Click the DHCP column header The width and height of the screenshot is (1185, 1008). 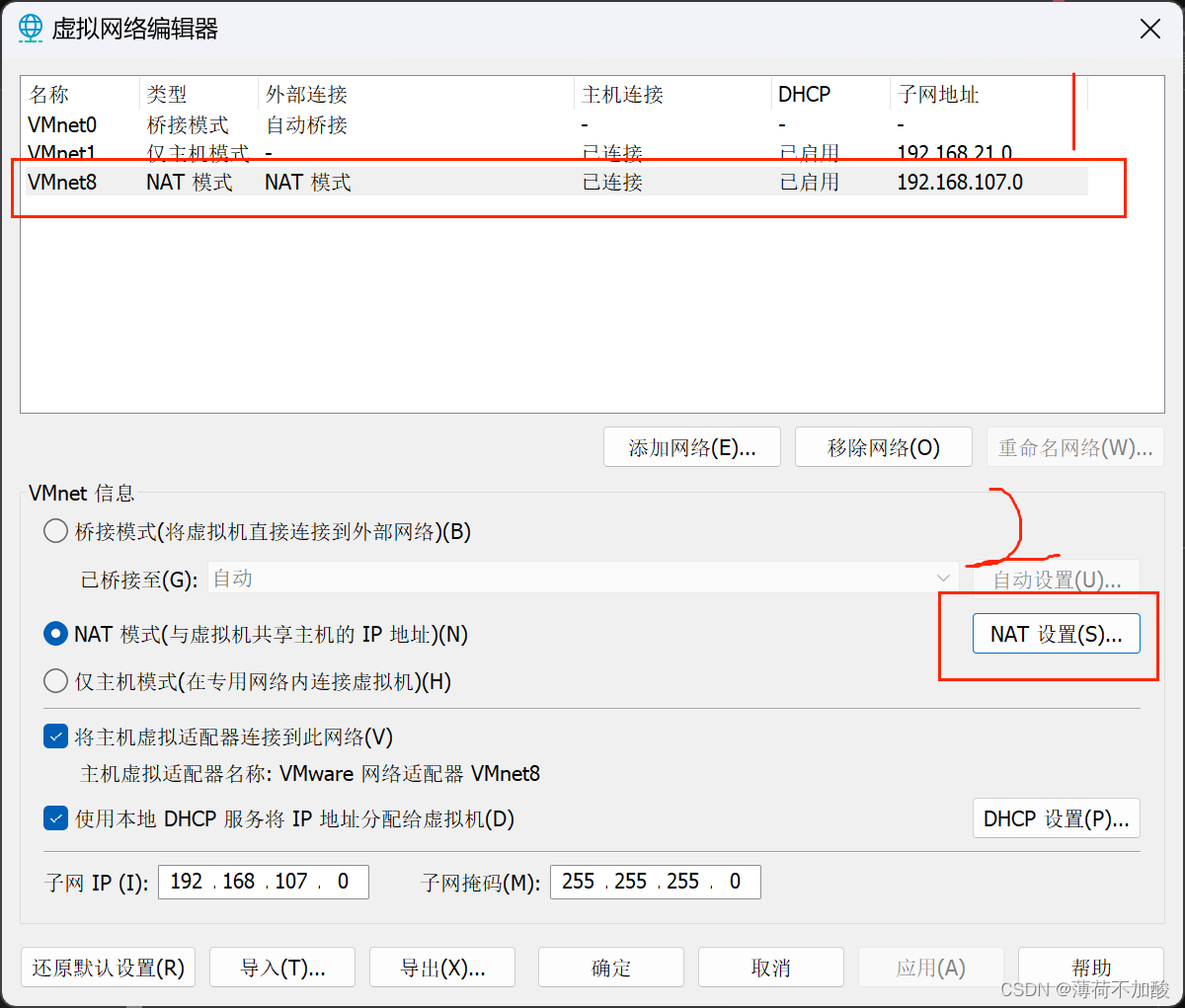click(830, 94)
